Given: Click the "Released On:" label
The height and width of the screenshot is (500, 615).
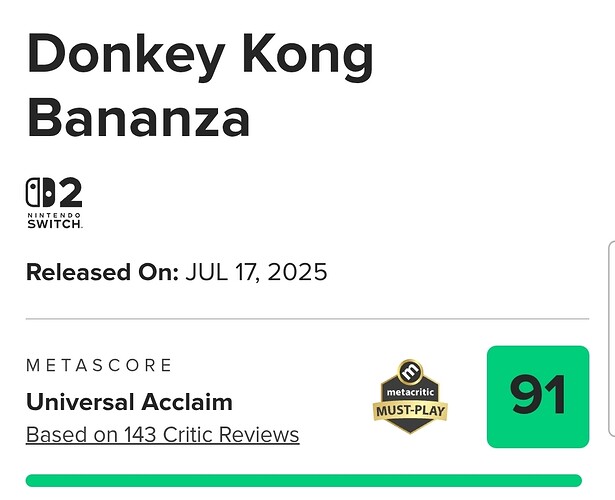Looking at the screenshot, I should [102, 272].
